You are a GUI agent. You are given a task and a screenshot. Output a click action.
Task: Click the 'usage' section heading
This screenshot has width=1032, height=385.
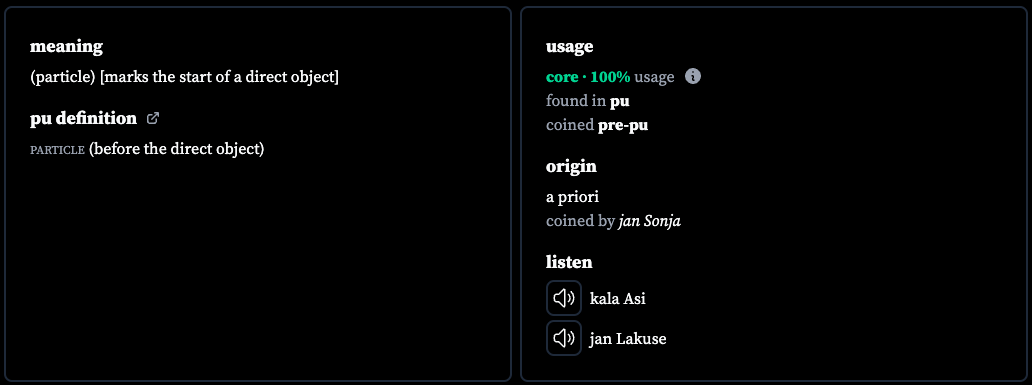pyautogui.click(x=569, y=47)
